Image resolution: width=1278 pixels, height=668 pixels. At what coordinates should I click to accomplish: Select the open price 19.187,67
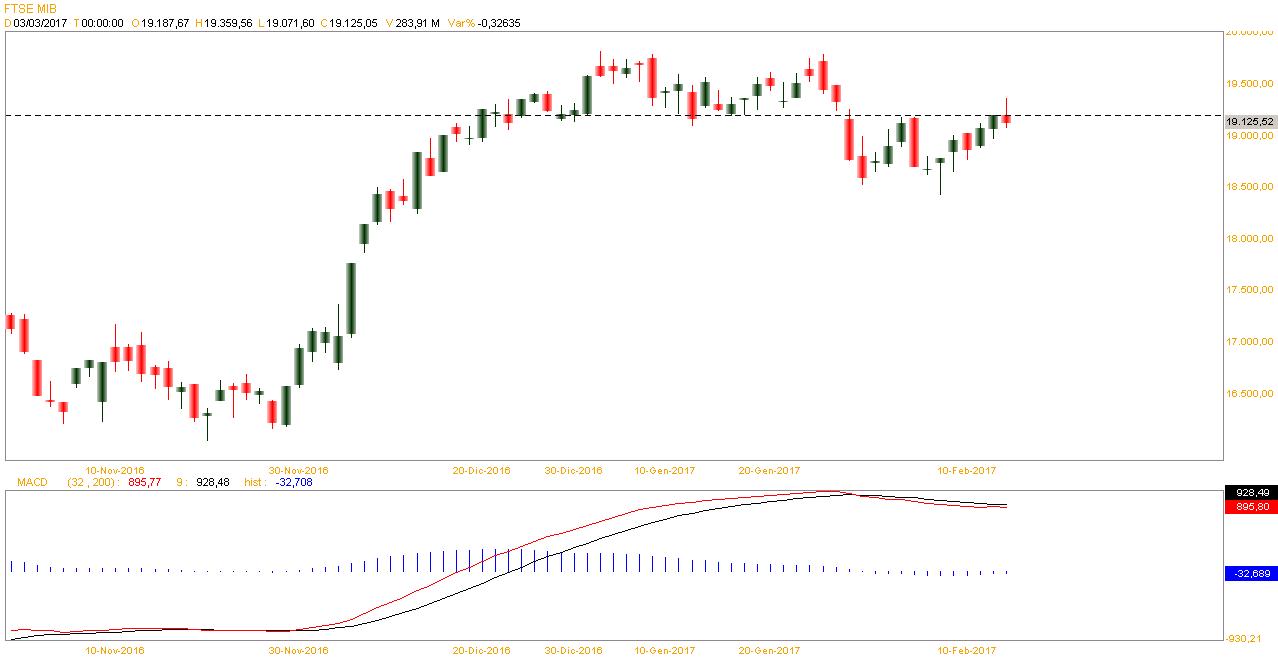click(x=165, y=22)
